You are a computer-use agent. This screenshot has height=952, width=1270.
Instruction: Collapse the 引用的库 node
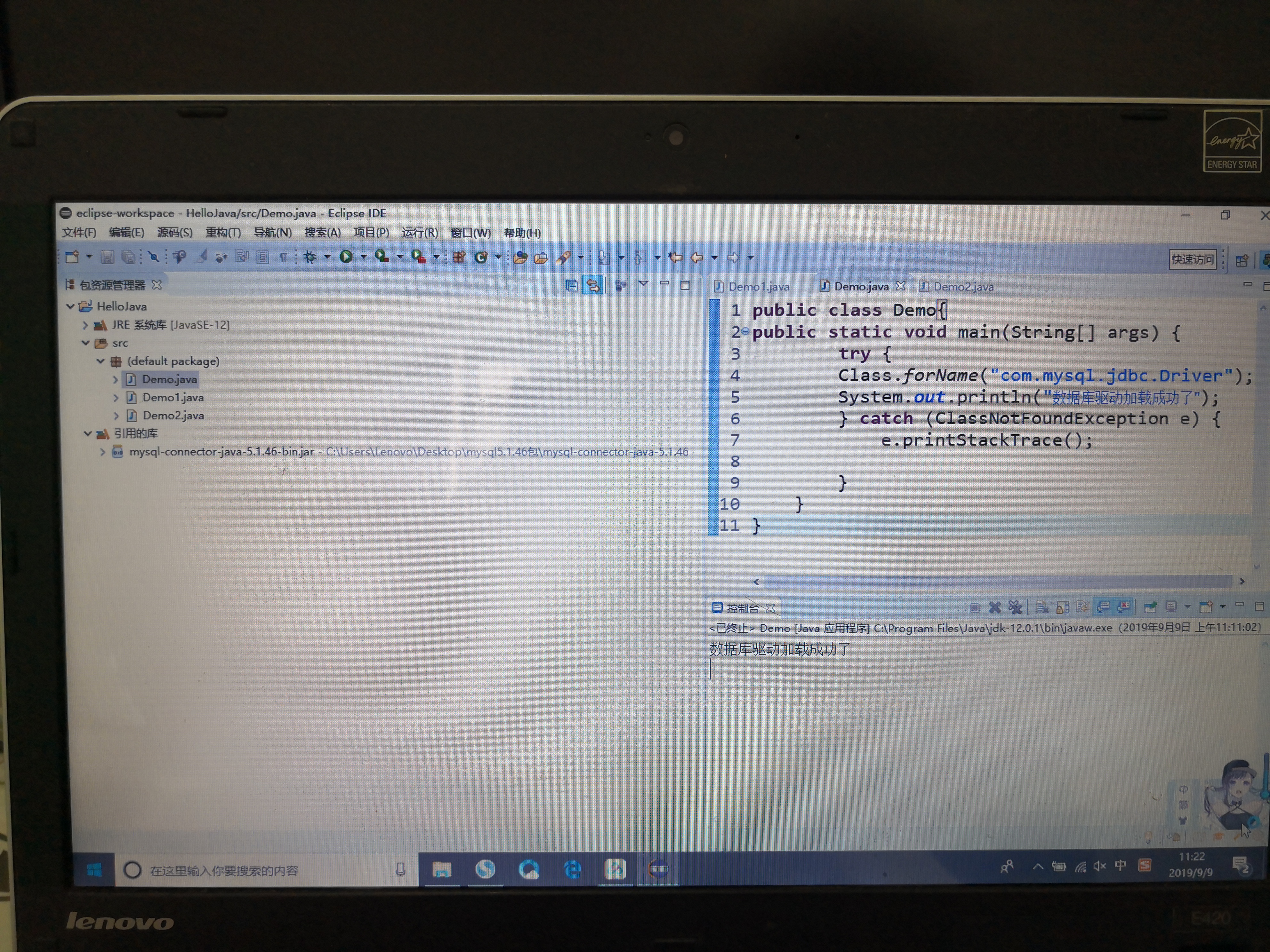click(x=87, y=434)
